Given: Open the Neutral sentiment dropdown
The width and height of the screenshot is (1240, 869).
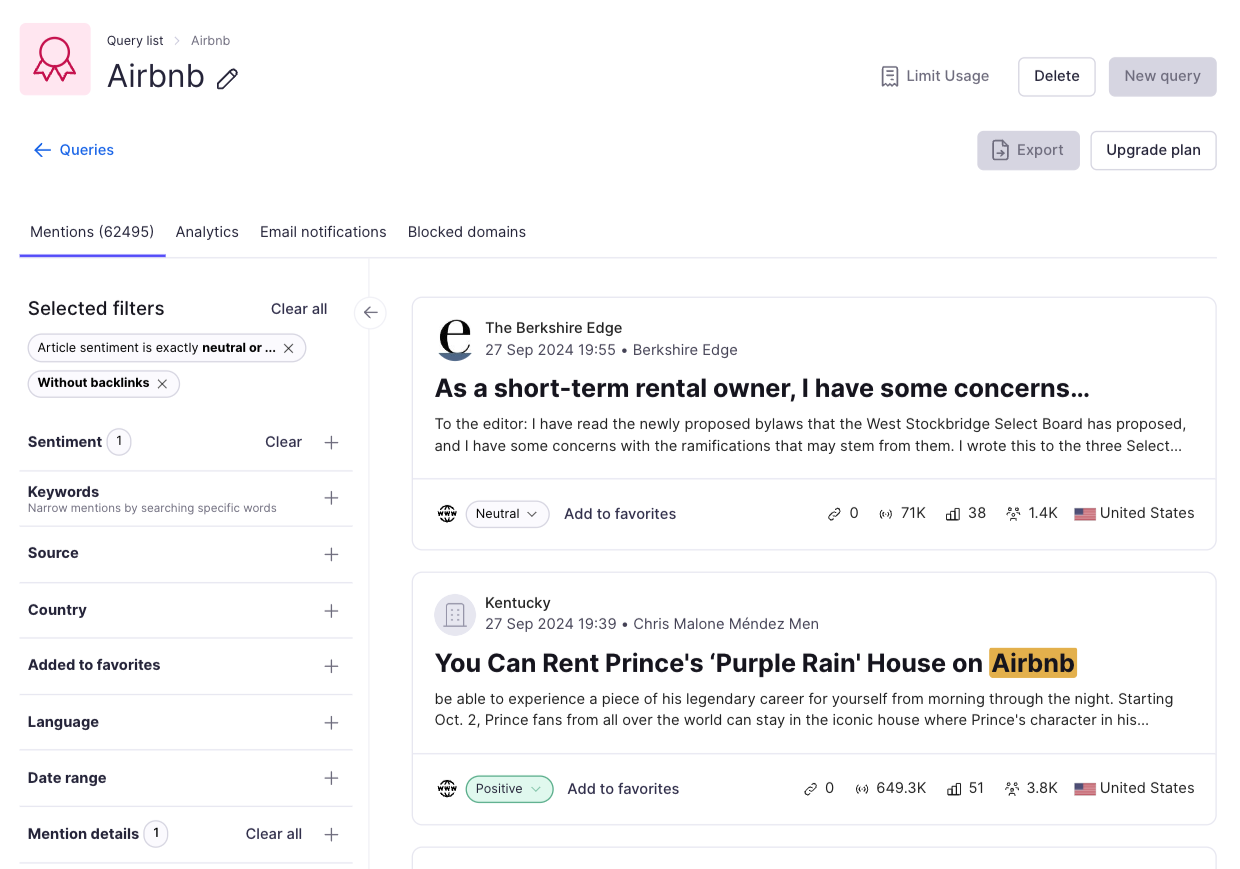Looking at the screenshot, I should point(507,513).
